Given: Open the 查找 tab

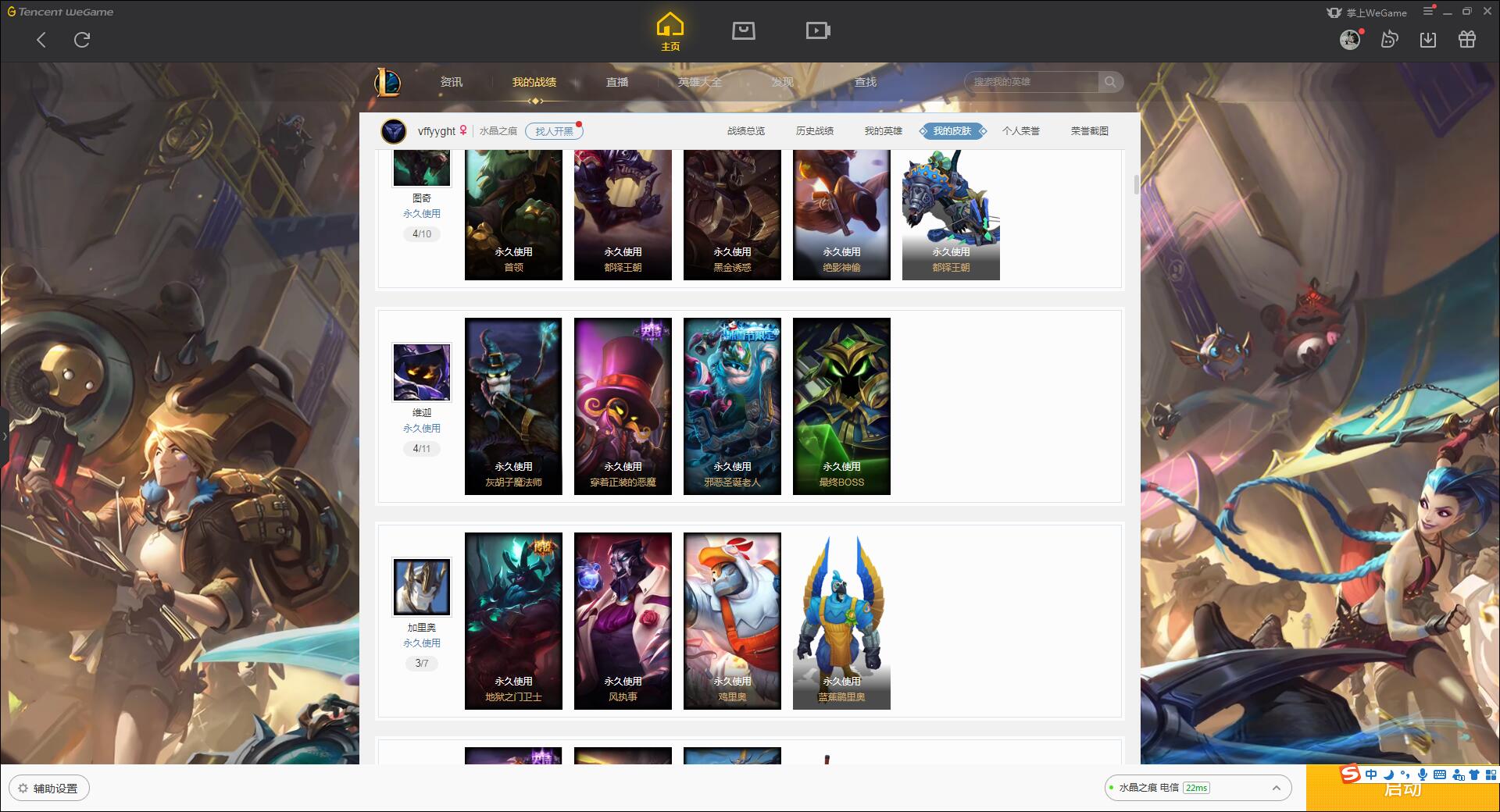Looking at the screenshot, I should [866, 82].
